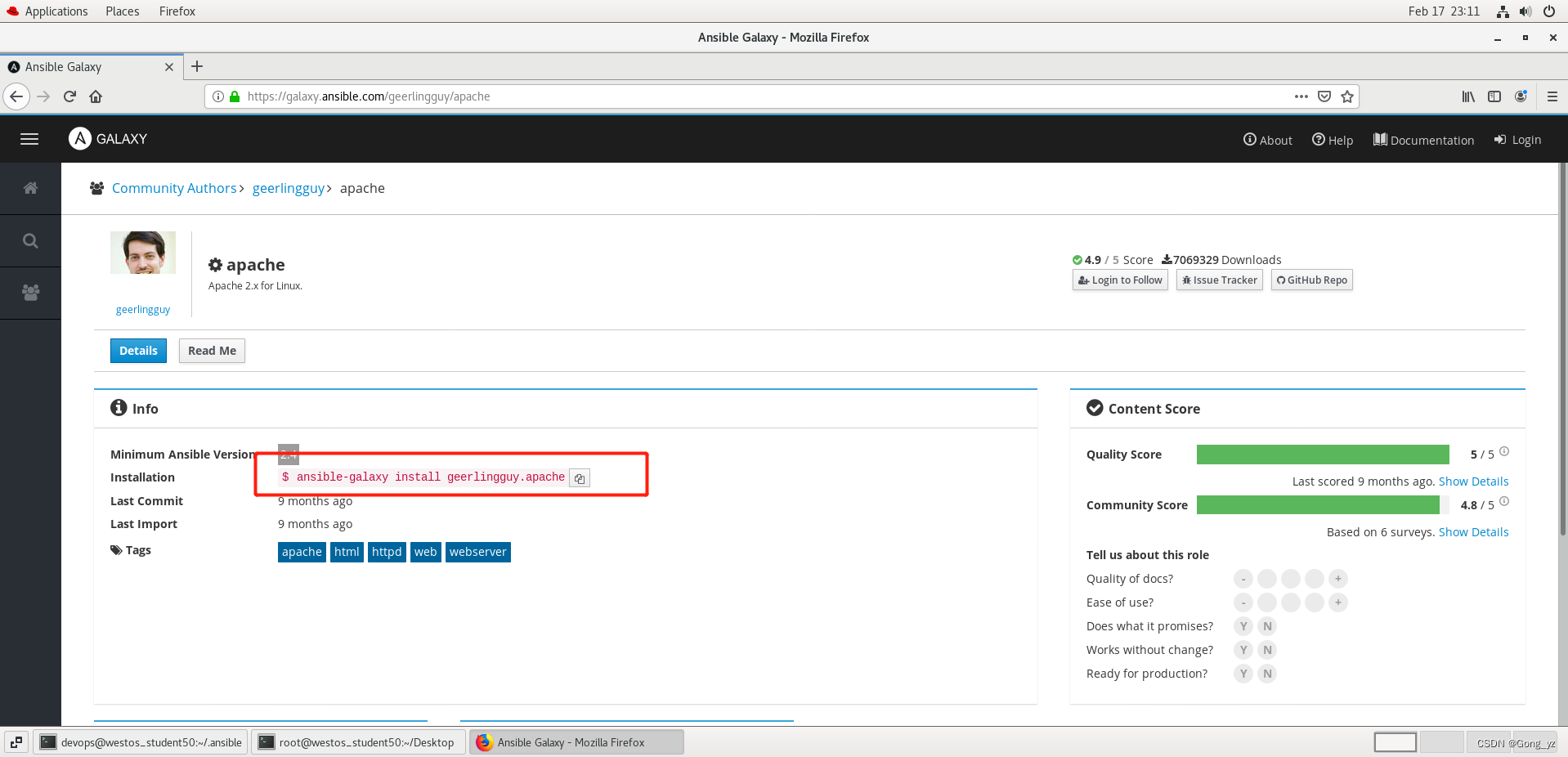1568x757 pixels.
Task: Switch to the Read Me tab
Action: click(x=212, y=351)
